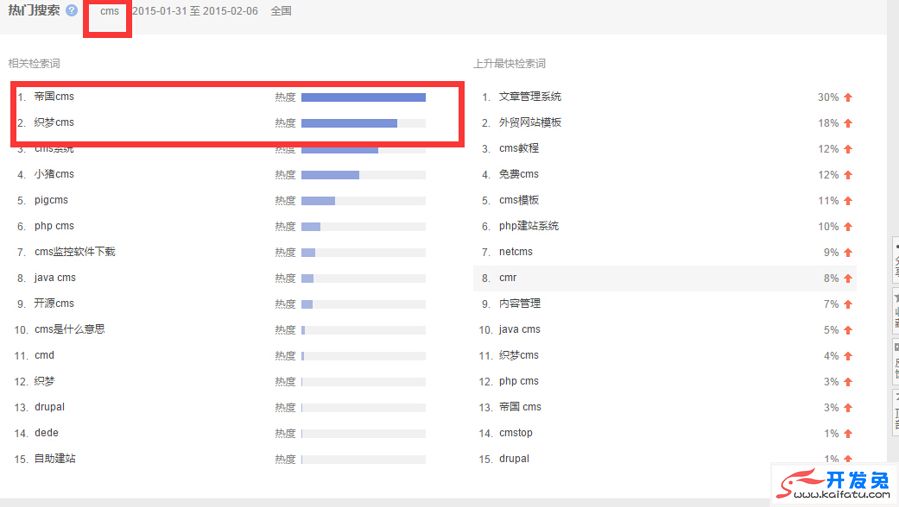This screenshot has height=507, width=899.
Task: Click the up arrow beside 8%
Action: [x=848, y=278]
